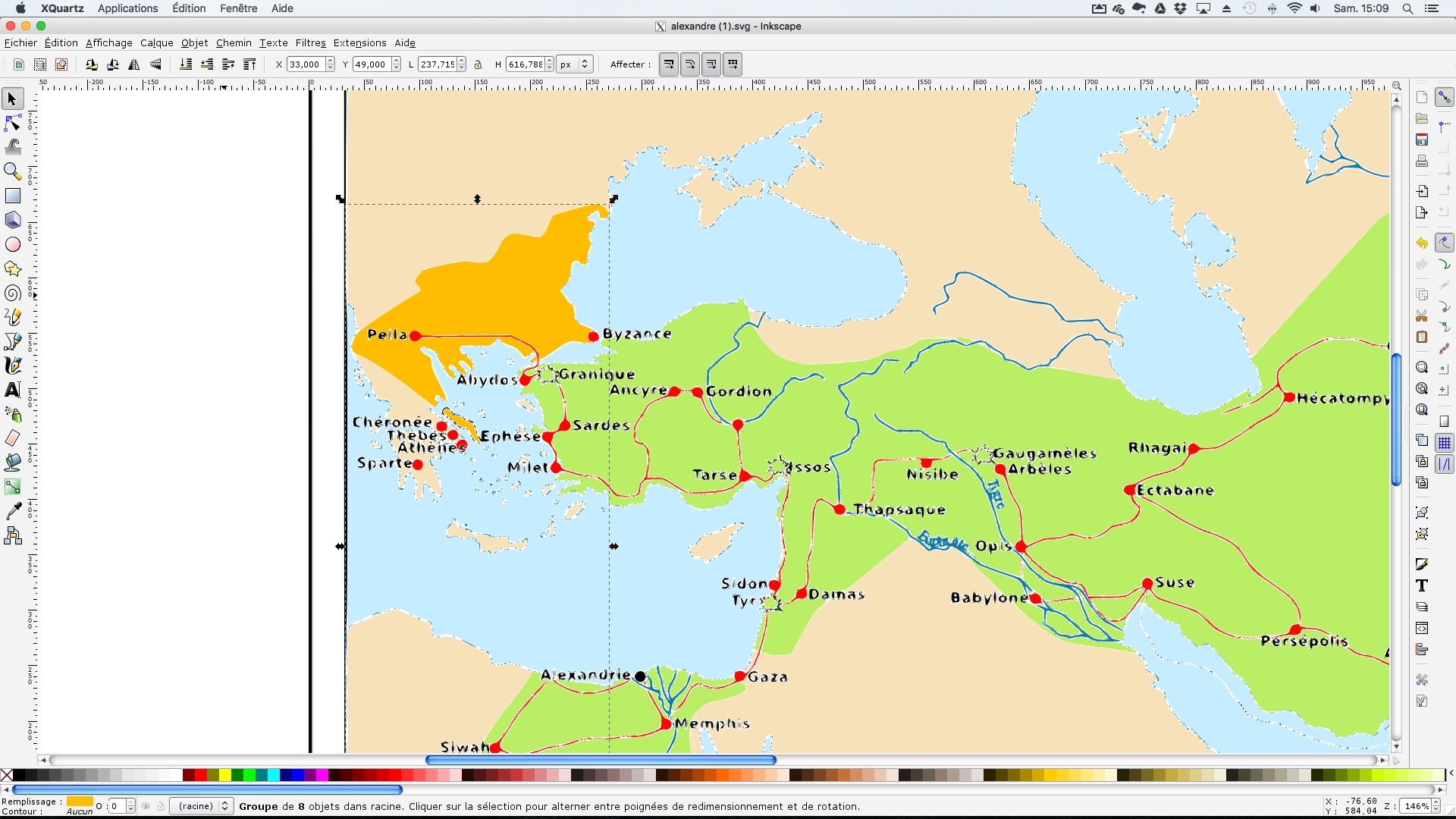Raise selection to top button

point(249,64)
